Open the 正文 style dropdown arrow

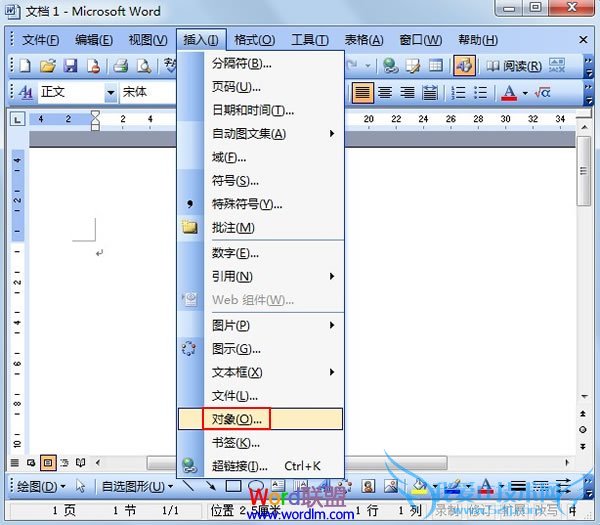click(111, 93)
